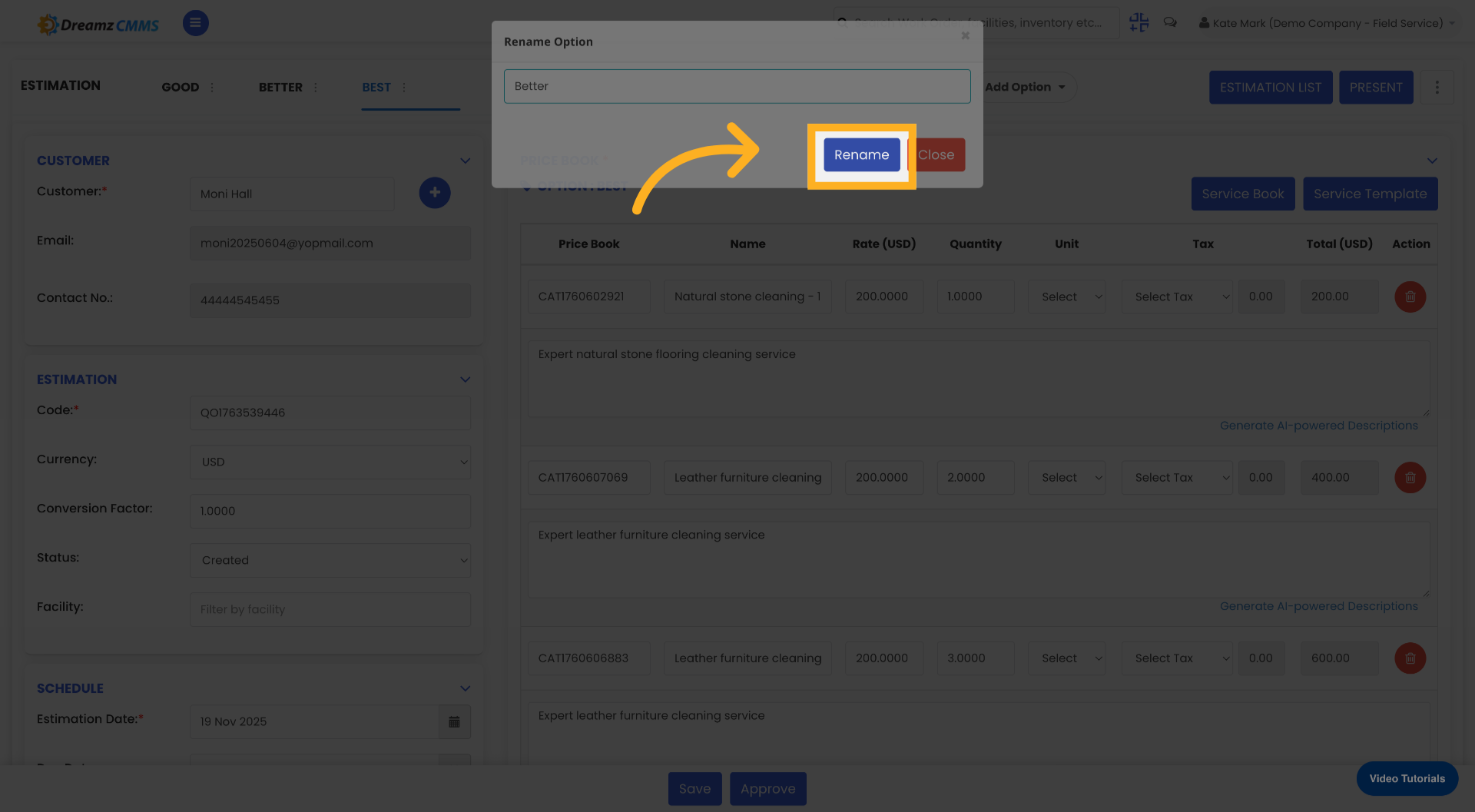The height and width of the screenshot is (812, 1475).
Task: Click the Estimation Date field
Action: point(314,721)
